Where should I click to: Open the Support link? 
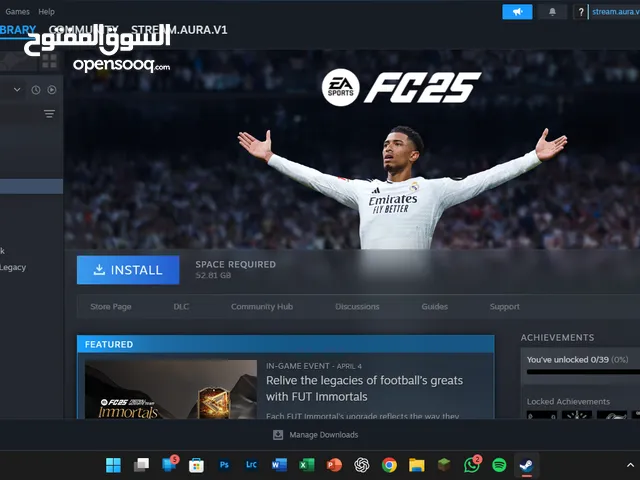click(505, 307)
